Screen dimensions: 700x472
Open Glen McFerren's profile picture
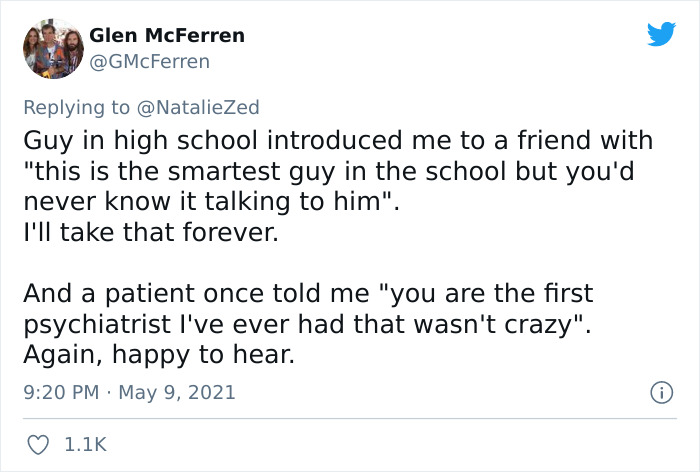click(51, 48)
